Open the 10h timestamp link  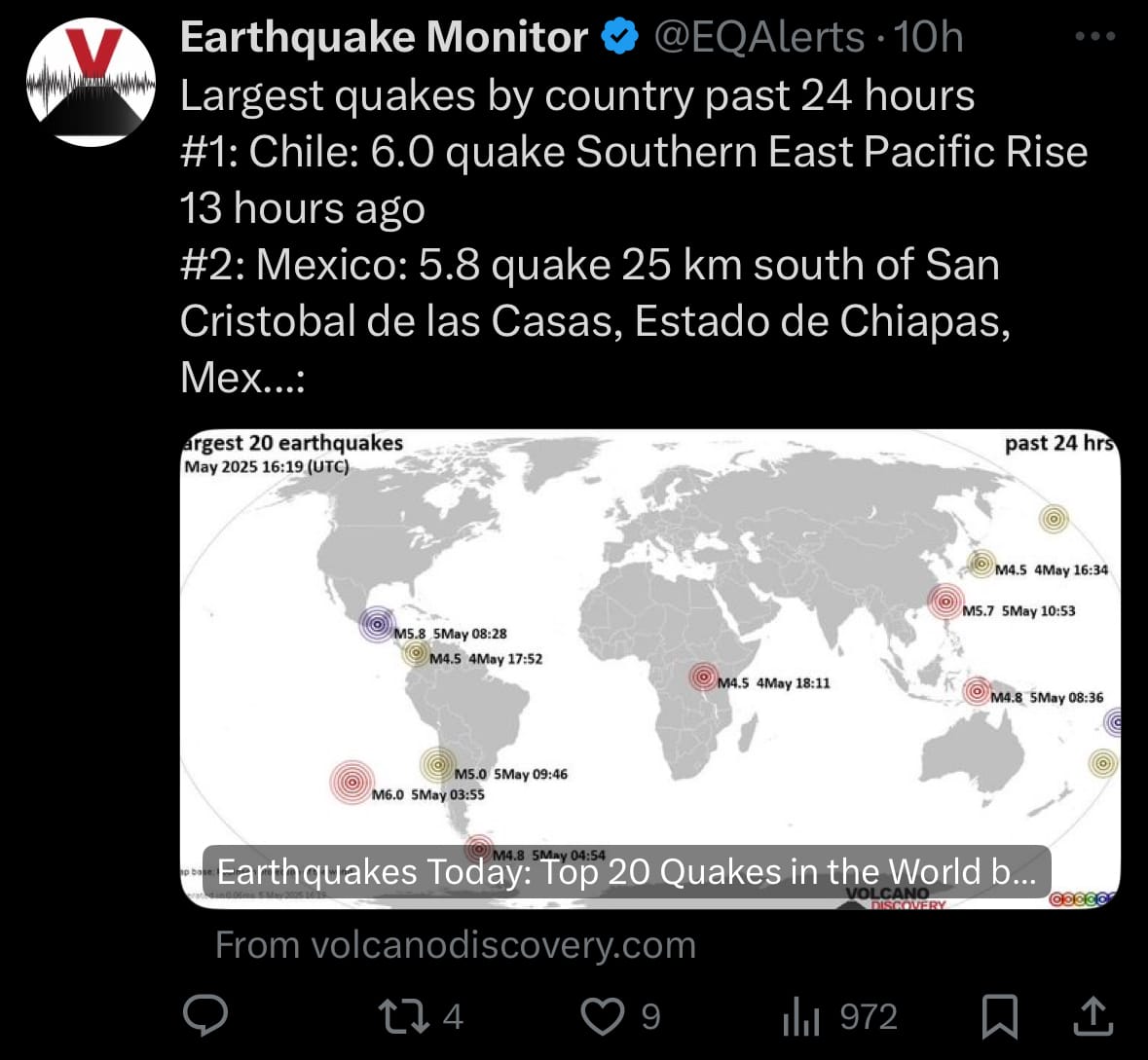click(928, 37)
